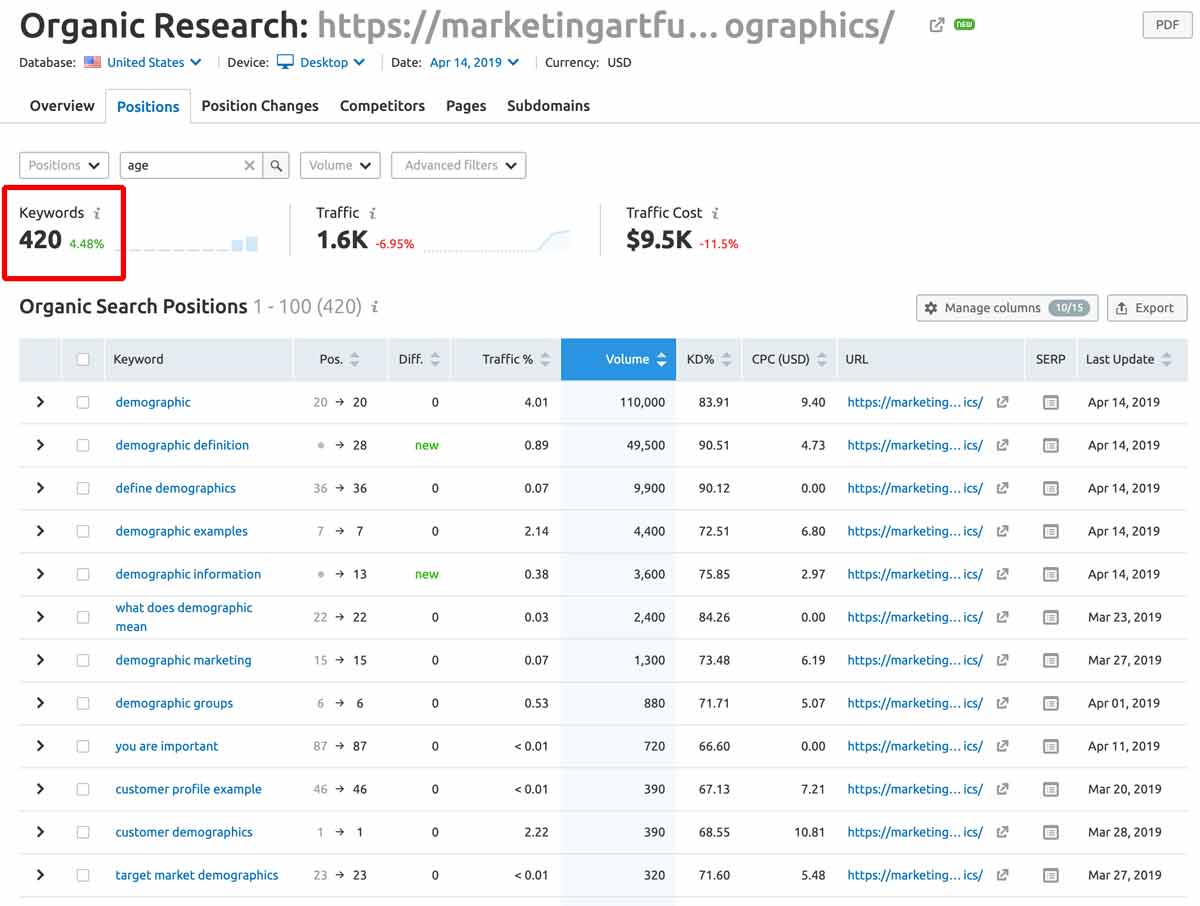Open SERP snapshot for demographic row
The image size is (1200, 906).
[1050, 402]
